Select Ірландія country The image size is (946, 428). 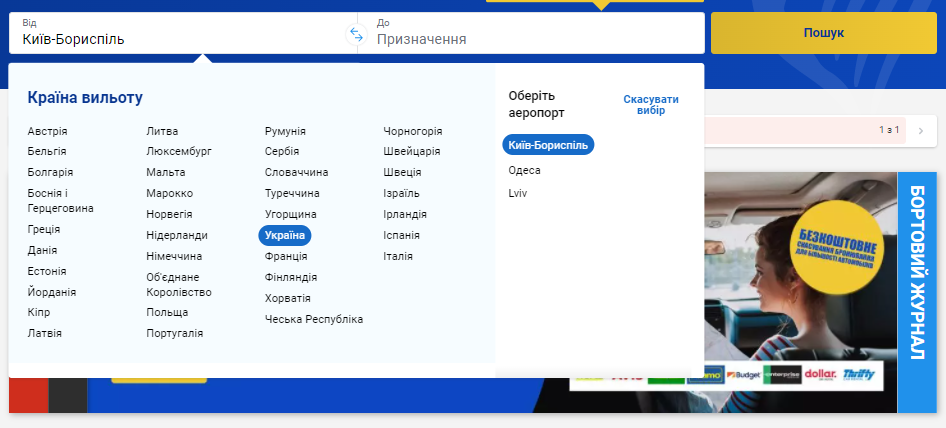[405, 214]
